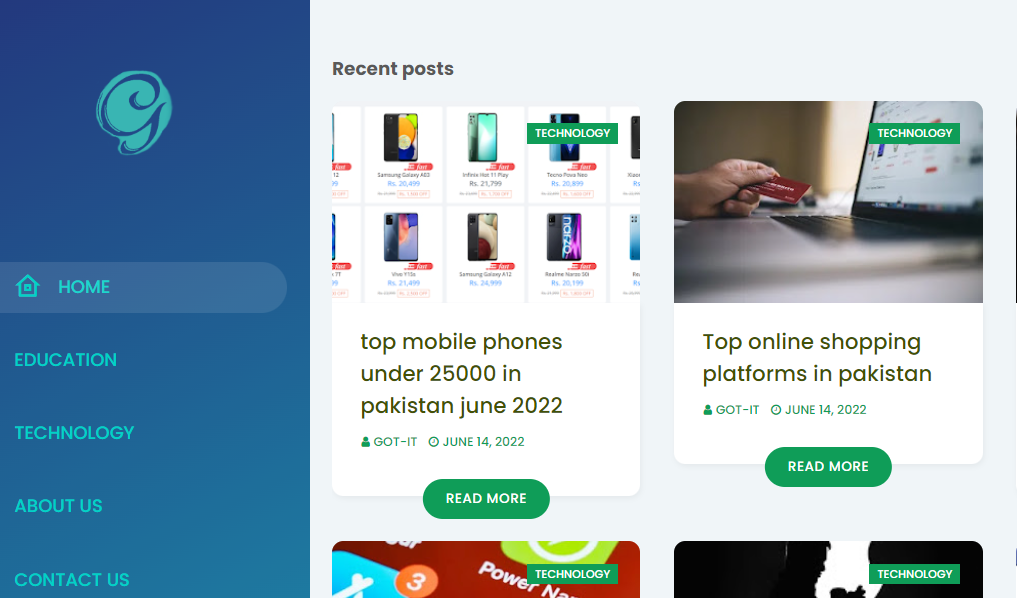
Task: Click author icon on online shopping post
Action: click(x=708, y=410)
